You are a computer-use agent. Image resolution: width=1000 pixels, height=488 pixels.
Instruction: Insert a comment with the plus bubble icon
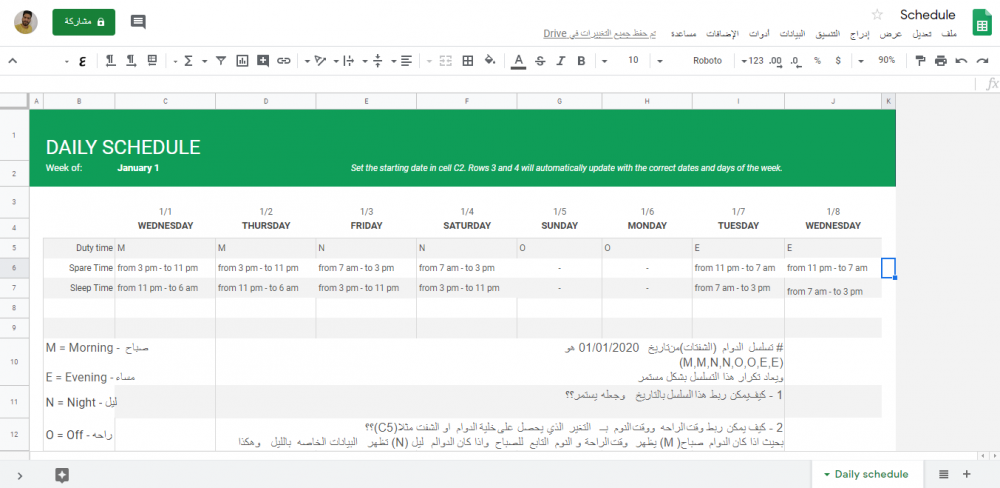point(263,61)
